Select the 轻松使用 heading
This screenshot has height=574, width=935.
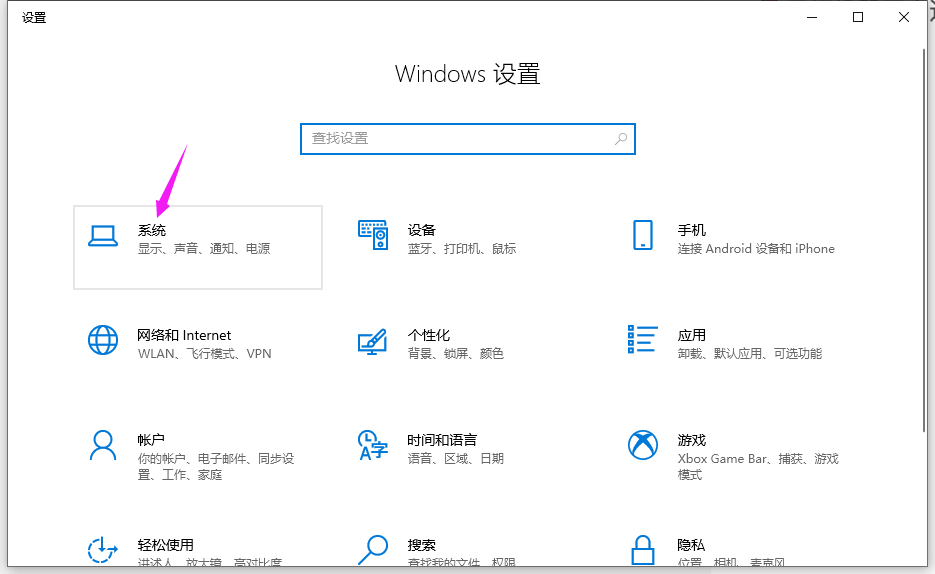165,545
